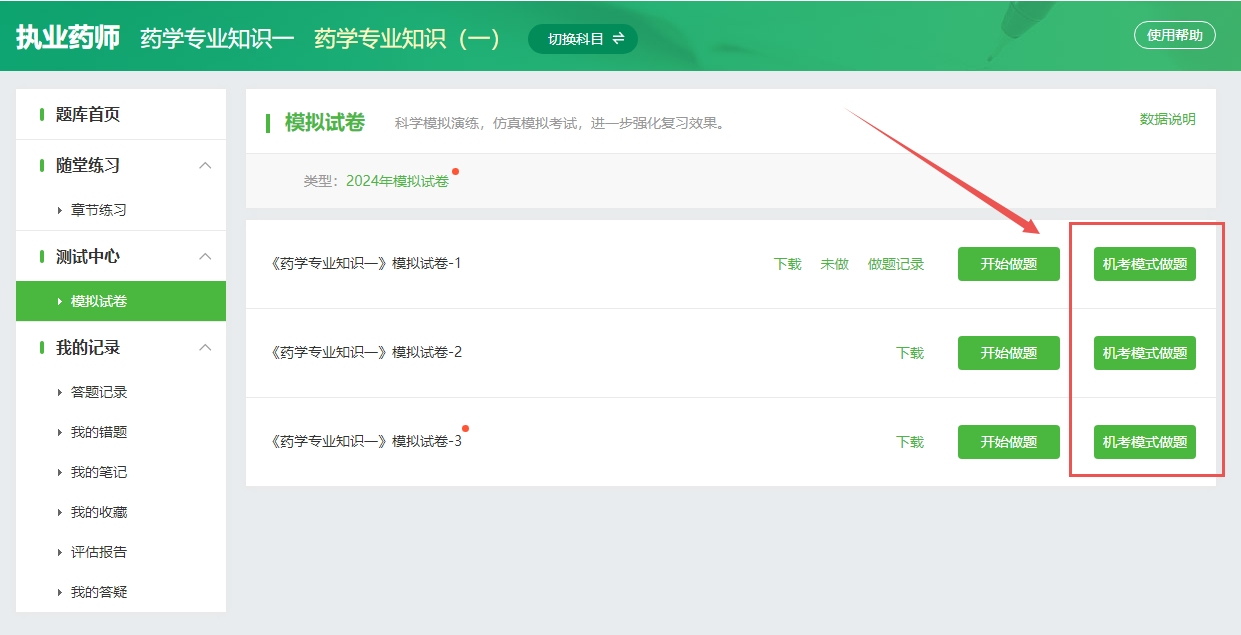Click the 数据说明 link

(1167, 119)
